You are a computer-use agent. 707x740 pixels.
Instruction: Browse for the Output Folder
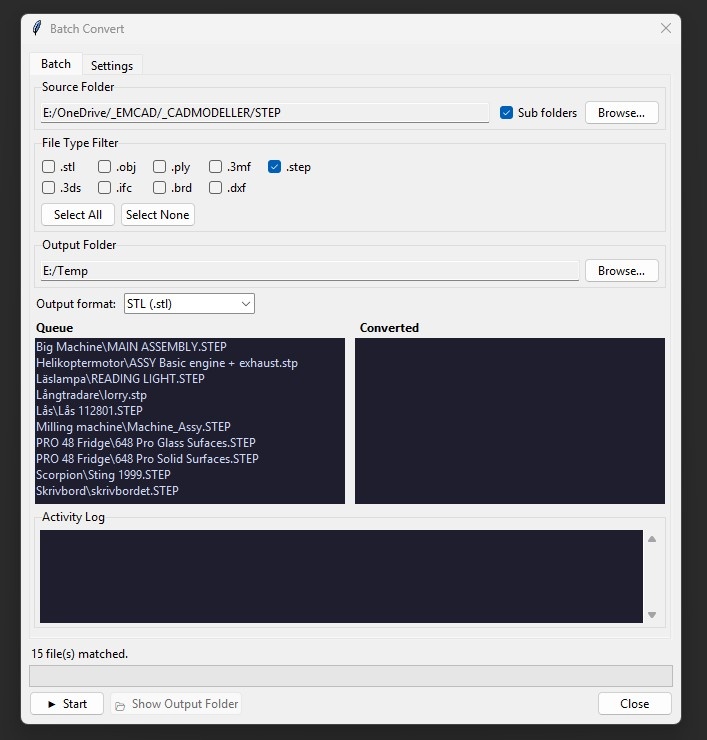pyautogui.click(x=621, y=271)
